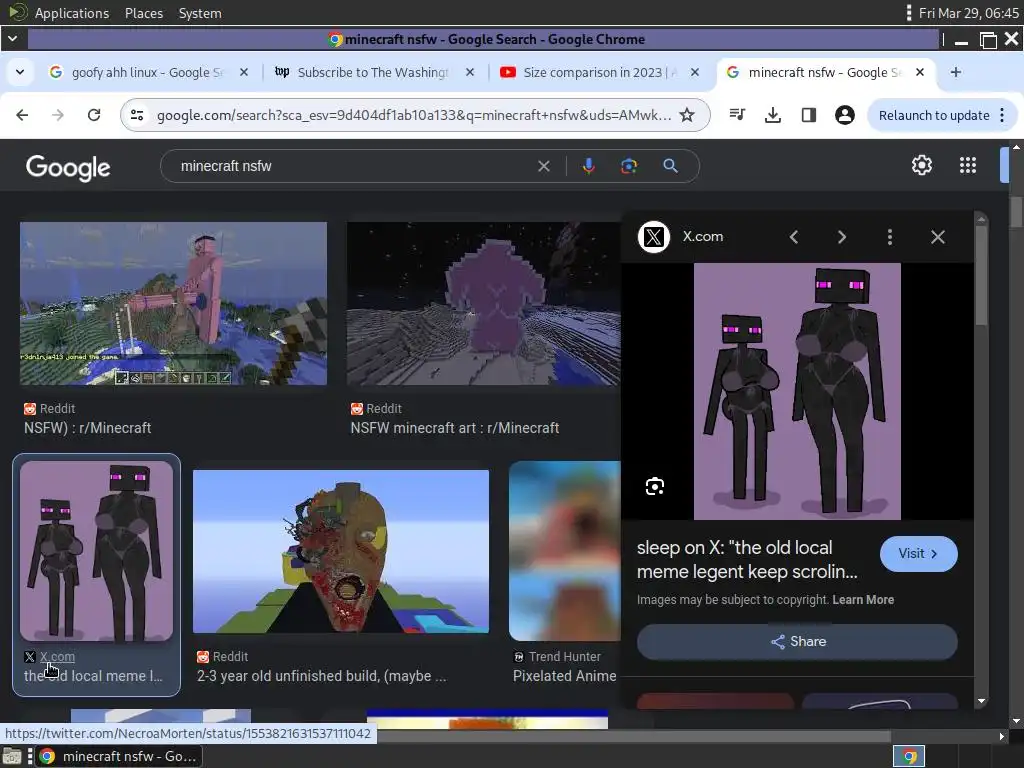Image resolution: width=1024 pixels, height=768 pixels.
Task: Open more options in image preview panel
Action: click(x=889, y=237)
